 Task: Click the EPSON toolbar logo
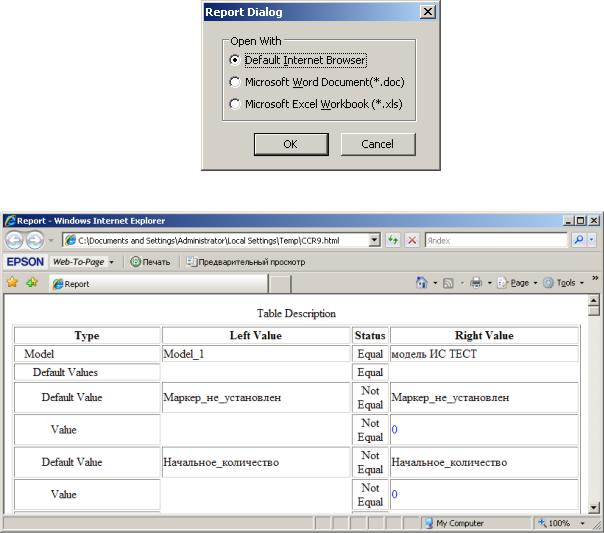pyautogui.click(x=25, y=262)
